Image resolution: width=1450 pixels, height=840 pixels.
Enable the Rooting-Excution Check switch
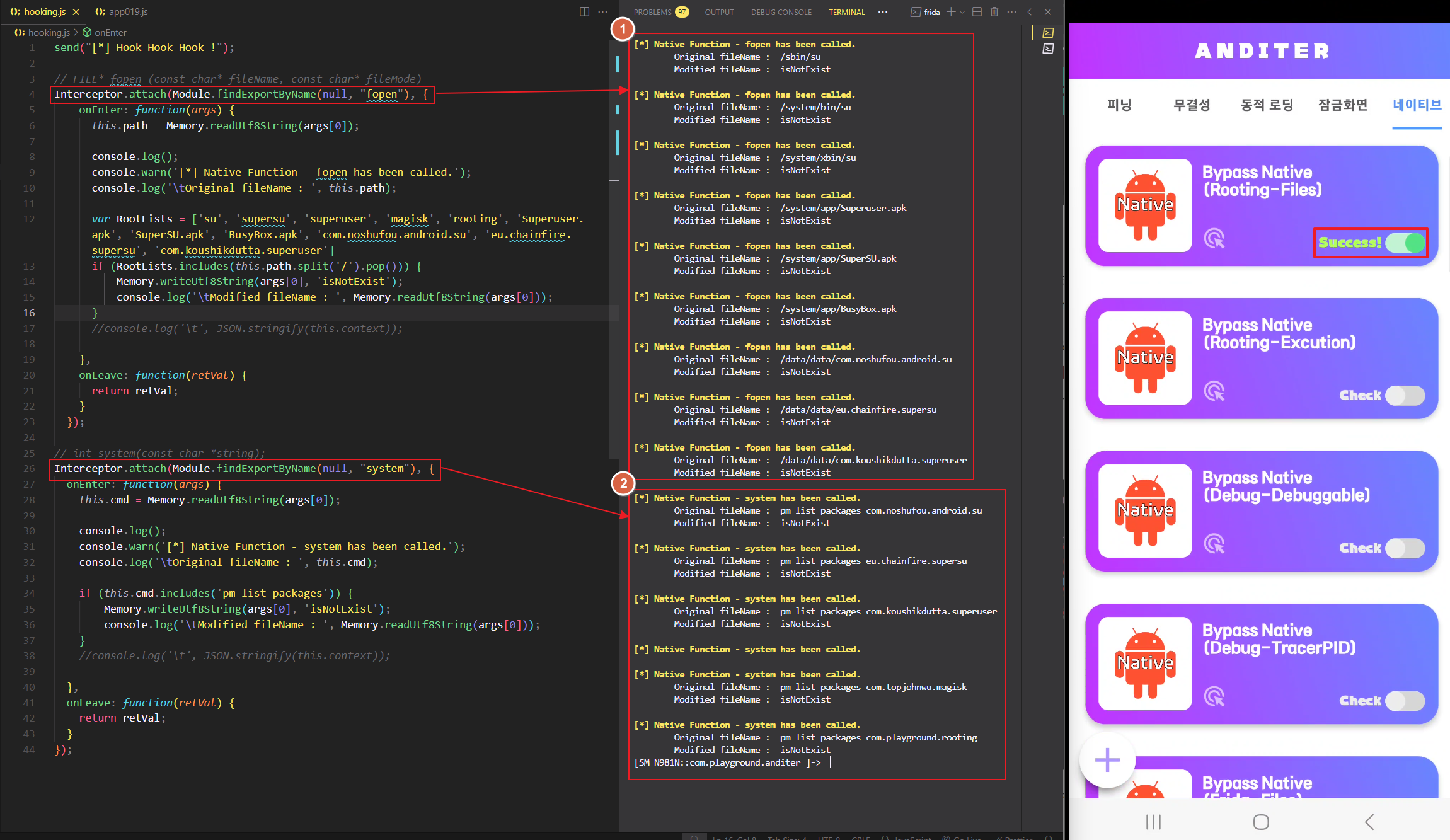pyautogui.click(x=1406, y=395)
